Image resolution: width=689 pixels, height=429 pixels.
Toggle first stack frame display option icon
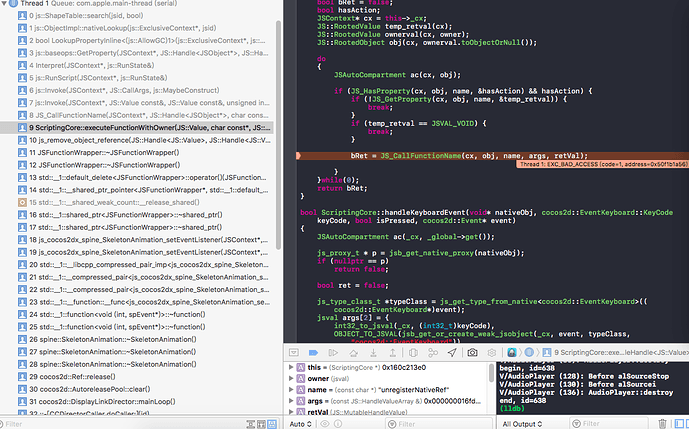[250, 424]
